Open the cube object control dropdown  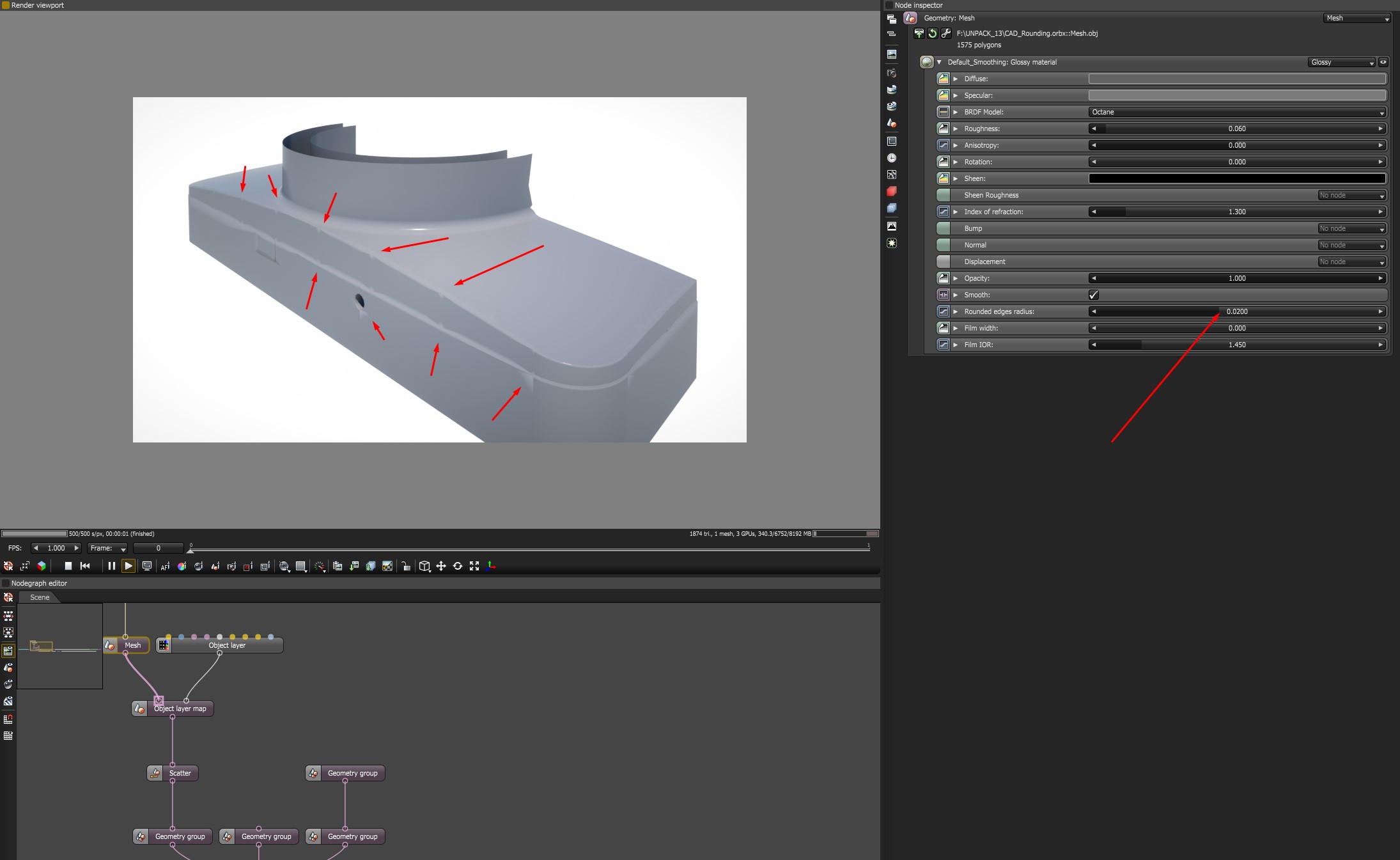click(424, 566)
